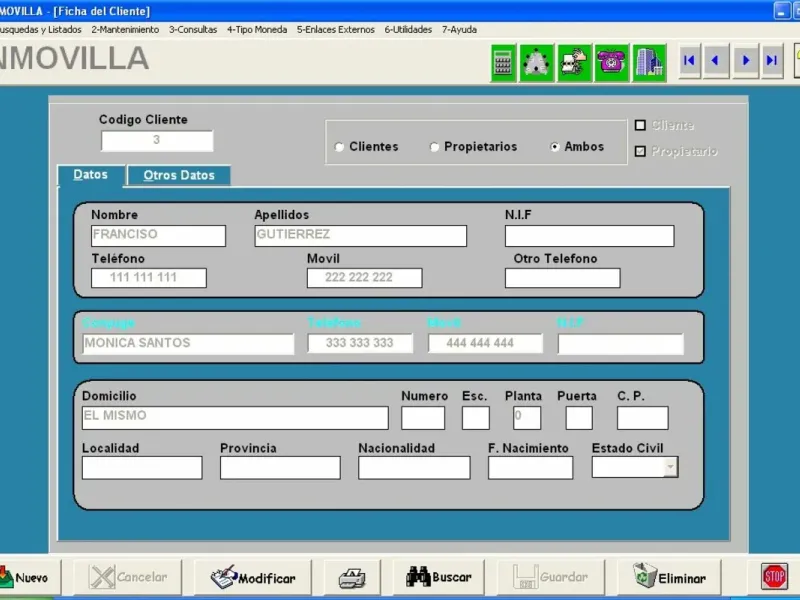Click the printer icon button
The width and height of the screenshot is (800, 600).
pos(352,578)
